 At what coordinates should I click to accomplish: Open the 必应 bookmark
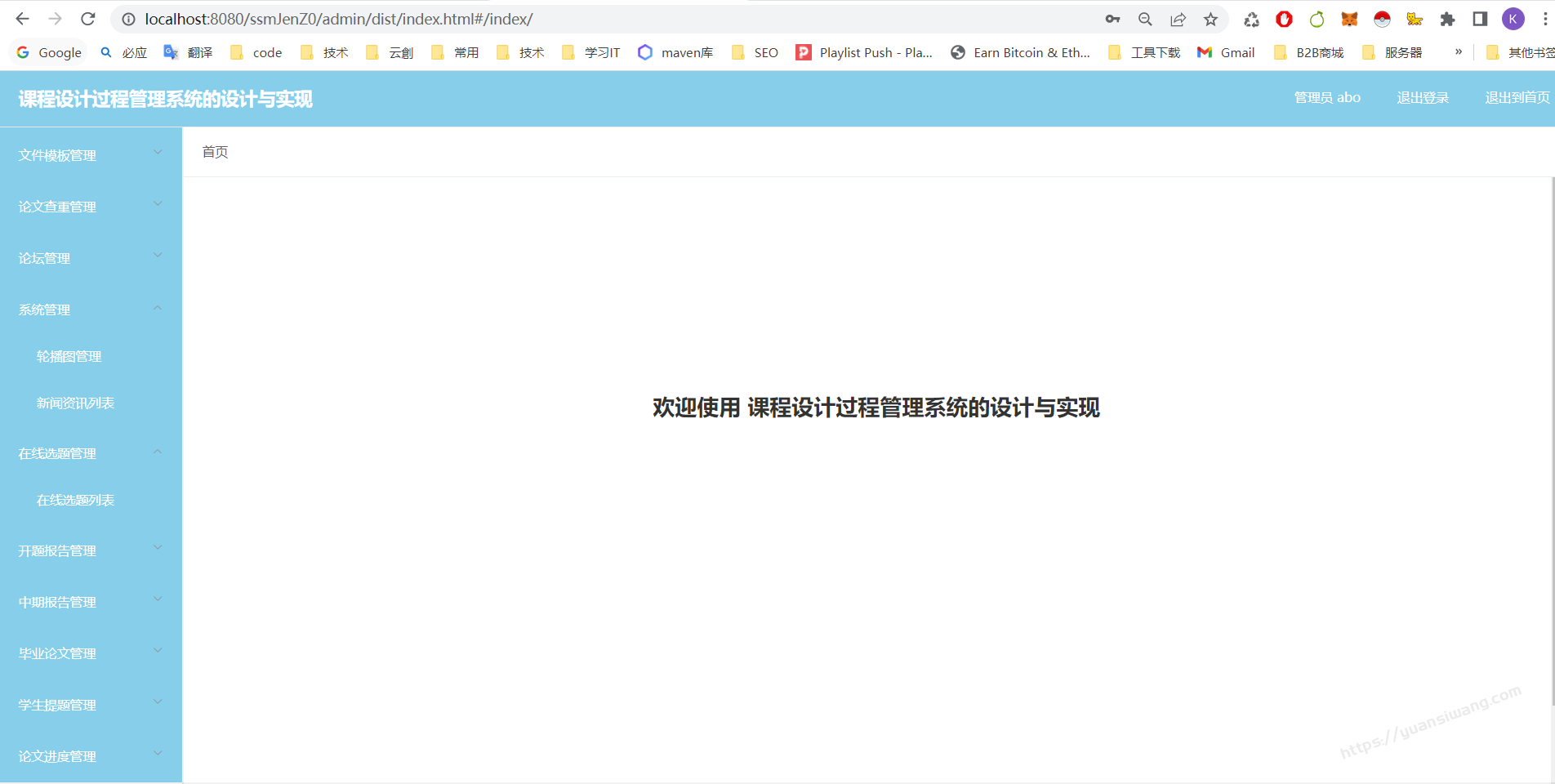pyautogui.click(x=124, y=52)
